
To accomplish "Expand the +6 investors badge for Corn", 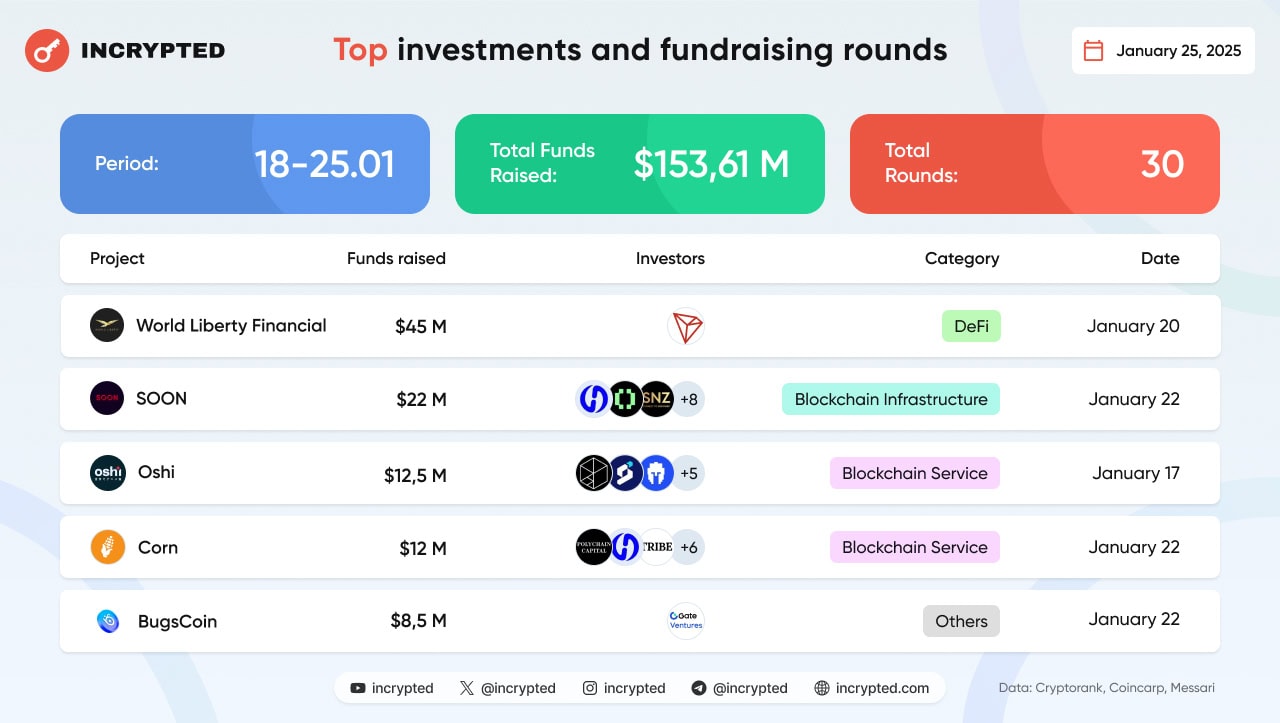I will point(688,547).
